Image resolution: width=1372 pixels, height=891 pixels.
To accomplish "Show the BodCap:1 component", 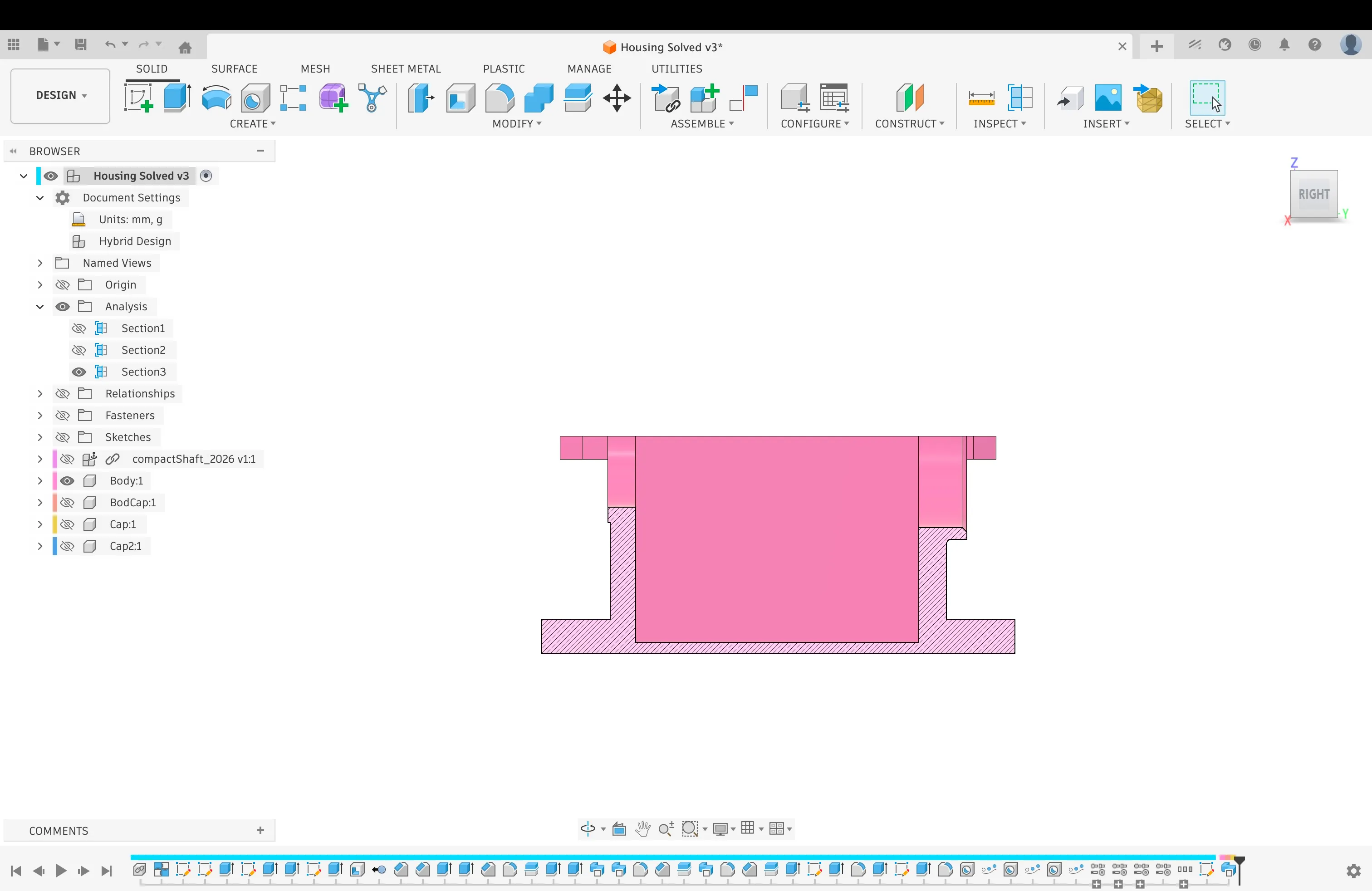I will click(x=67, y=503).
